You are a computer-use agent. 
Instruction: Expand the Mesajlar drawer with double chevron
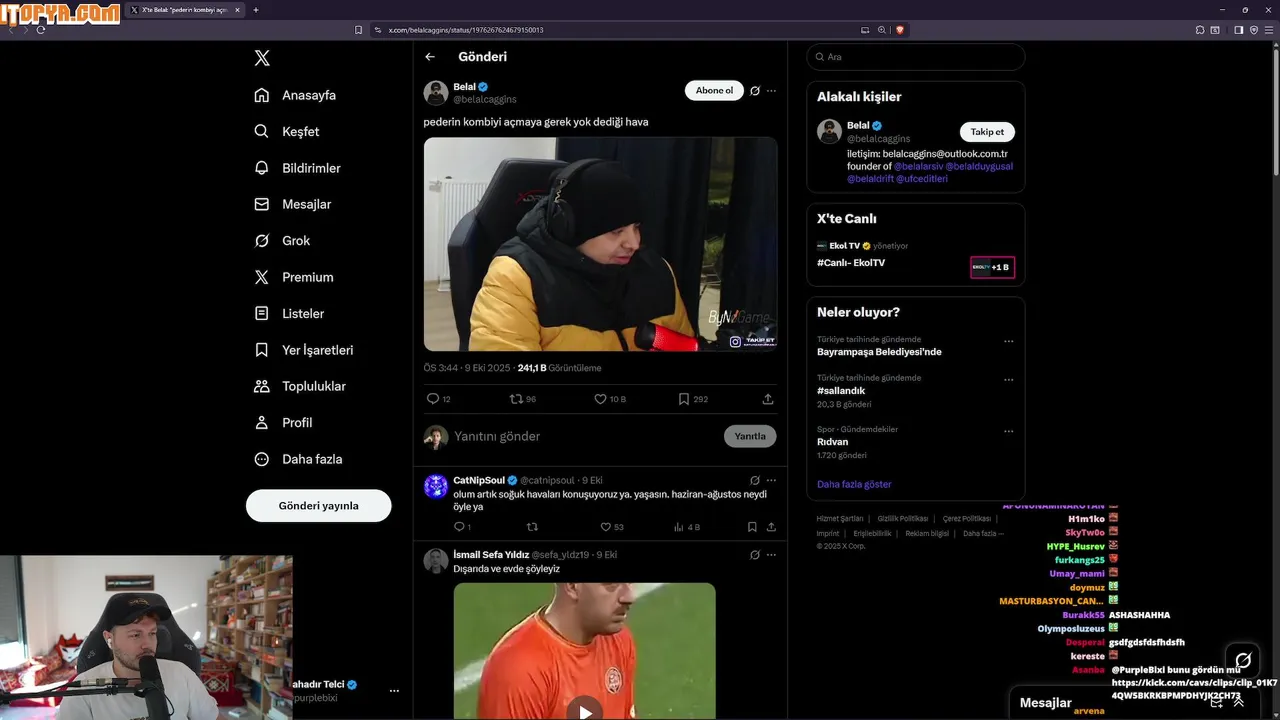(1239, 702)
